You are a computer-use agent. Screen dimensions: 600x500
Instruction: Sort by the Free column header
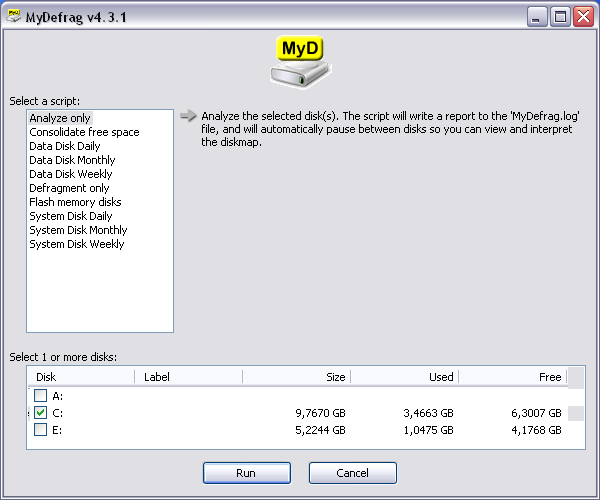pos(513,377)
